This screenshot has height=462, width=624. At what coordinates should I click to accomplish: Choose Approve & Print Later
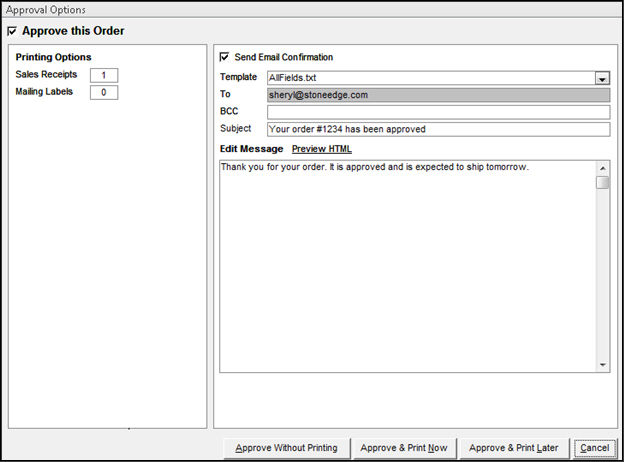(x=514, y=447)
